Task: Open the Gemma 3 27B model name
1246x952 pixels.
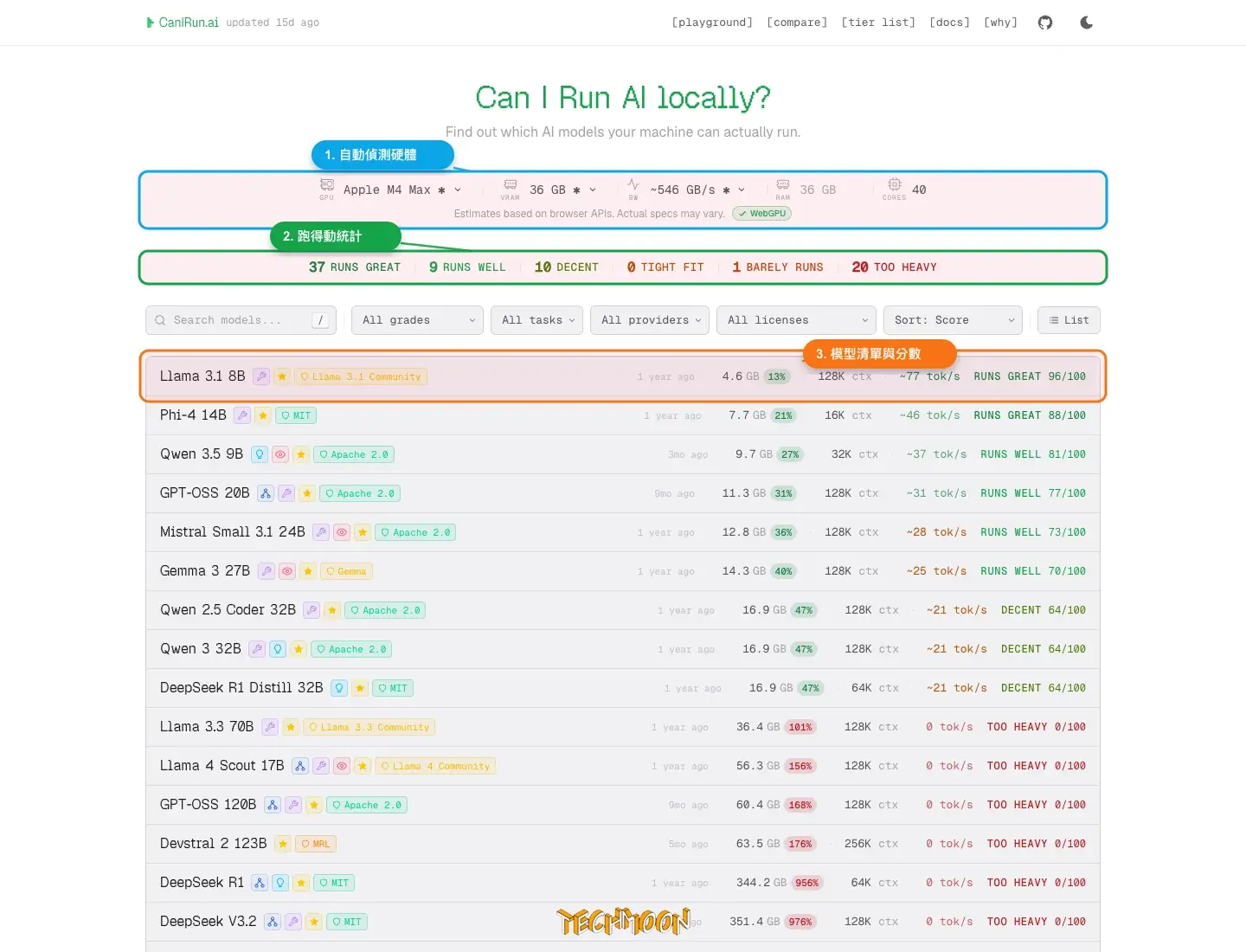Action: [205, 571]
